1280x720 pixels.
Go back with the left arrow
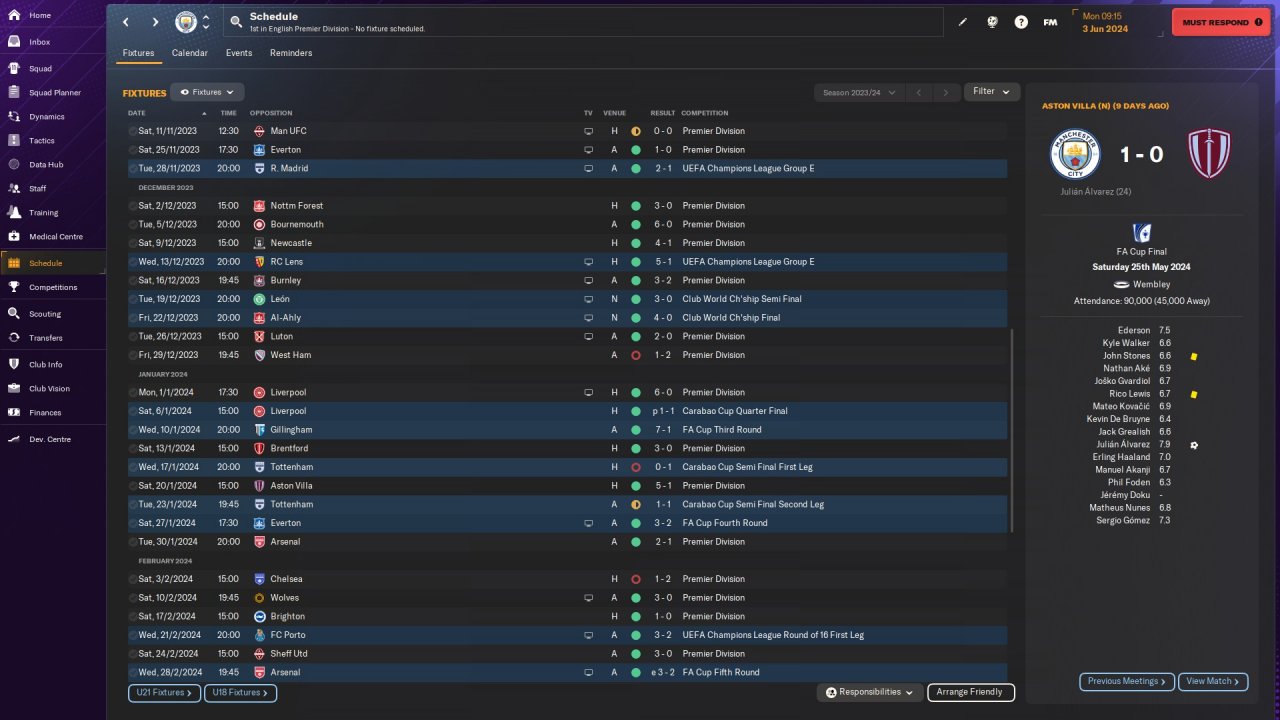(125, 22)
